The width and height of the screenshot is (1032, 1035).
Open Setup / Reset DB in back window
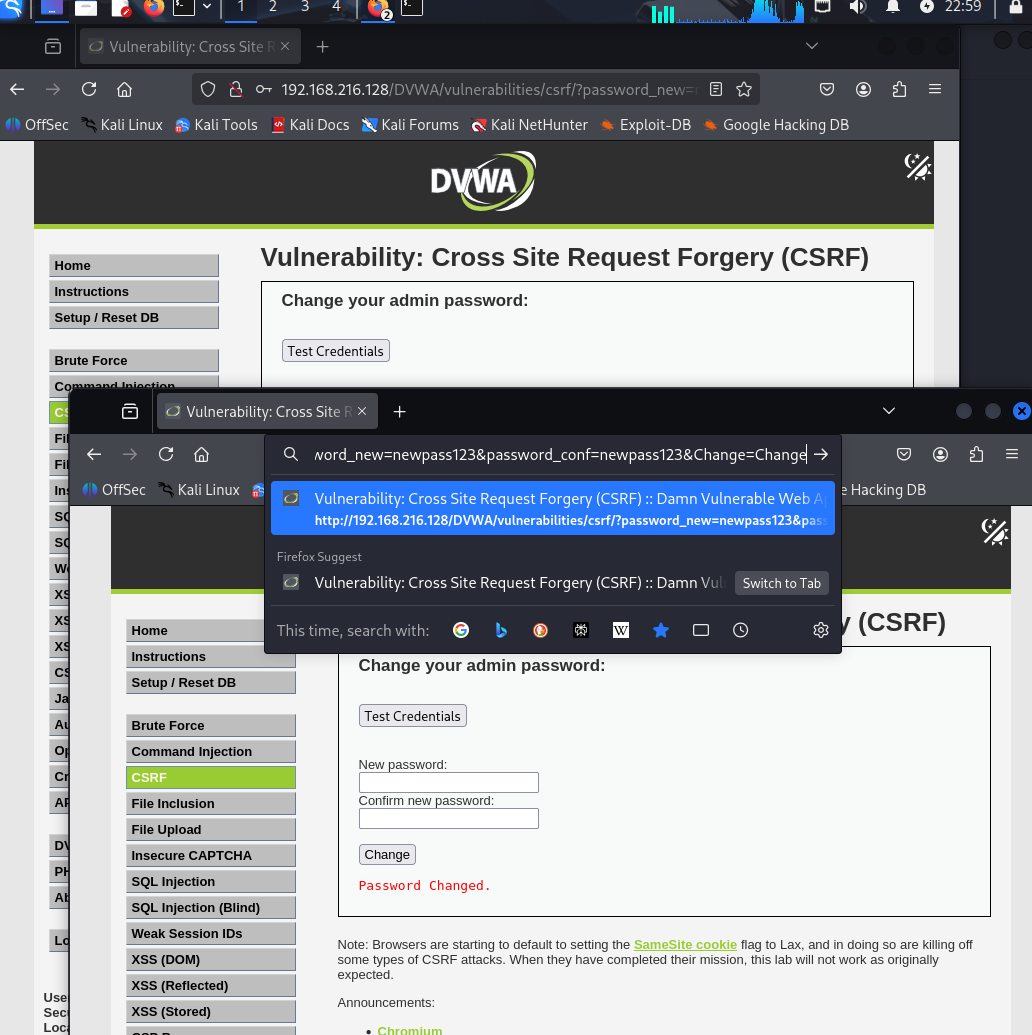tap(133, 317)
